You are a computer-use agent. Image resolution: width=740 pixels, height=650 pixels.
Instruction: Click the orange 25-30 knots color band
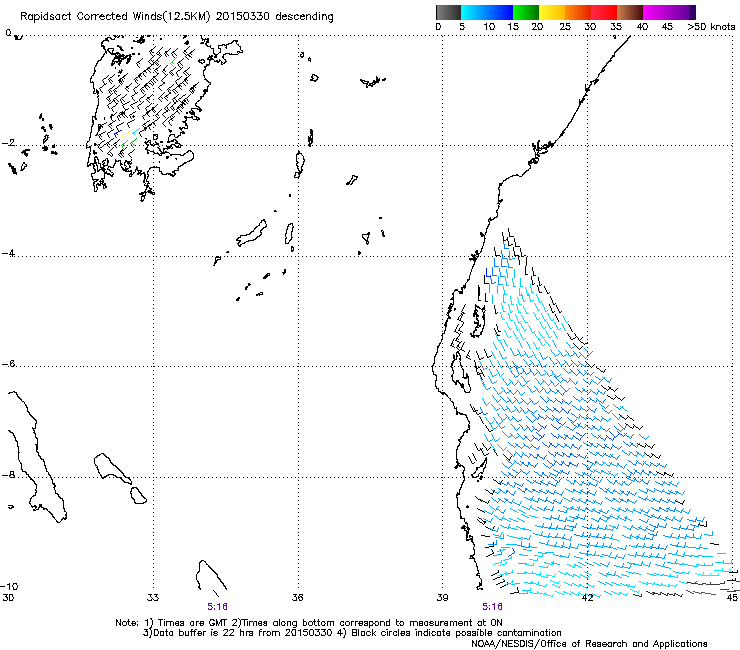click(578, 12)
